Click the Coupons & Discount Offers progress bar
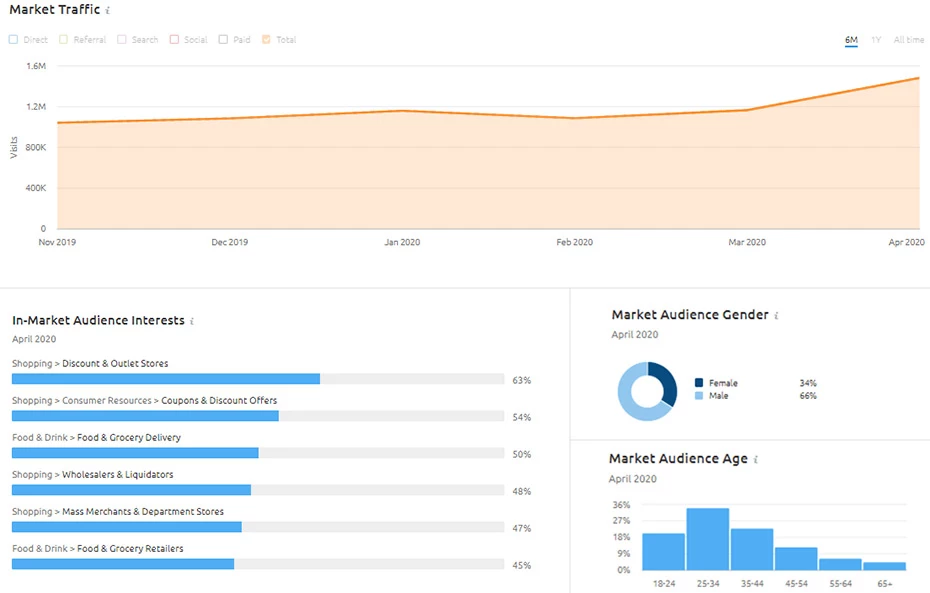The width and height of the screenshot is (930, 593). [x=258, y=416]
